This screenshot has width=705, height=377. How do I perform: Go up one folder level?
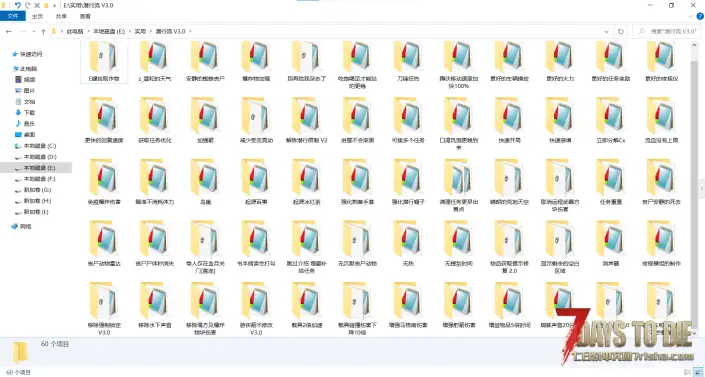(43, 31)
